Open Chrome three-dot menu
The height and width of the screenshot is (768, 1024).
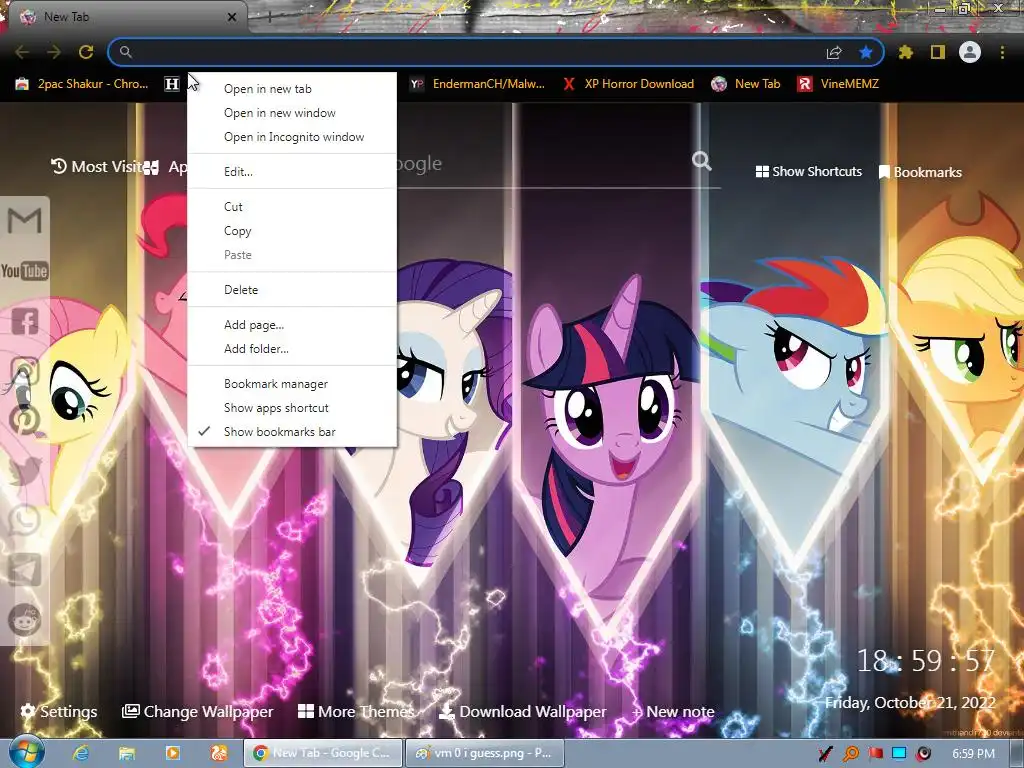click(1002, 52)
